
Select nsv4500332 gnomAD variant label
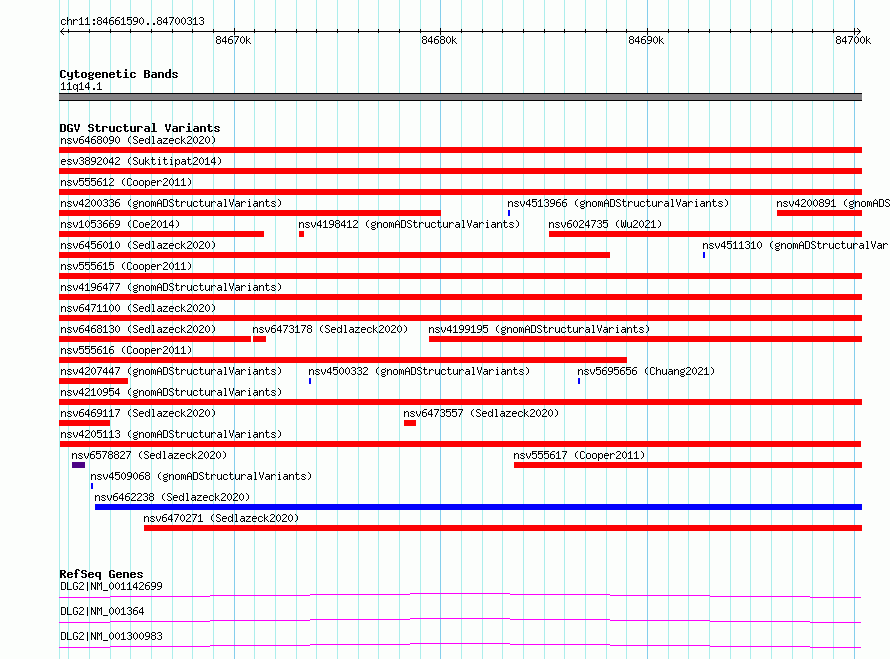419,371
